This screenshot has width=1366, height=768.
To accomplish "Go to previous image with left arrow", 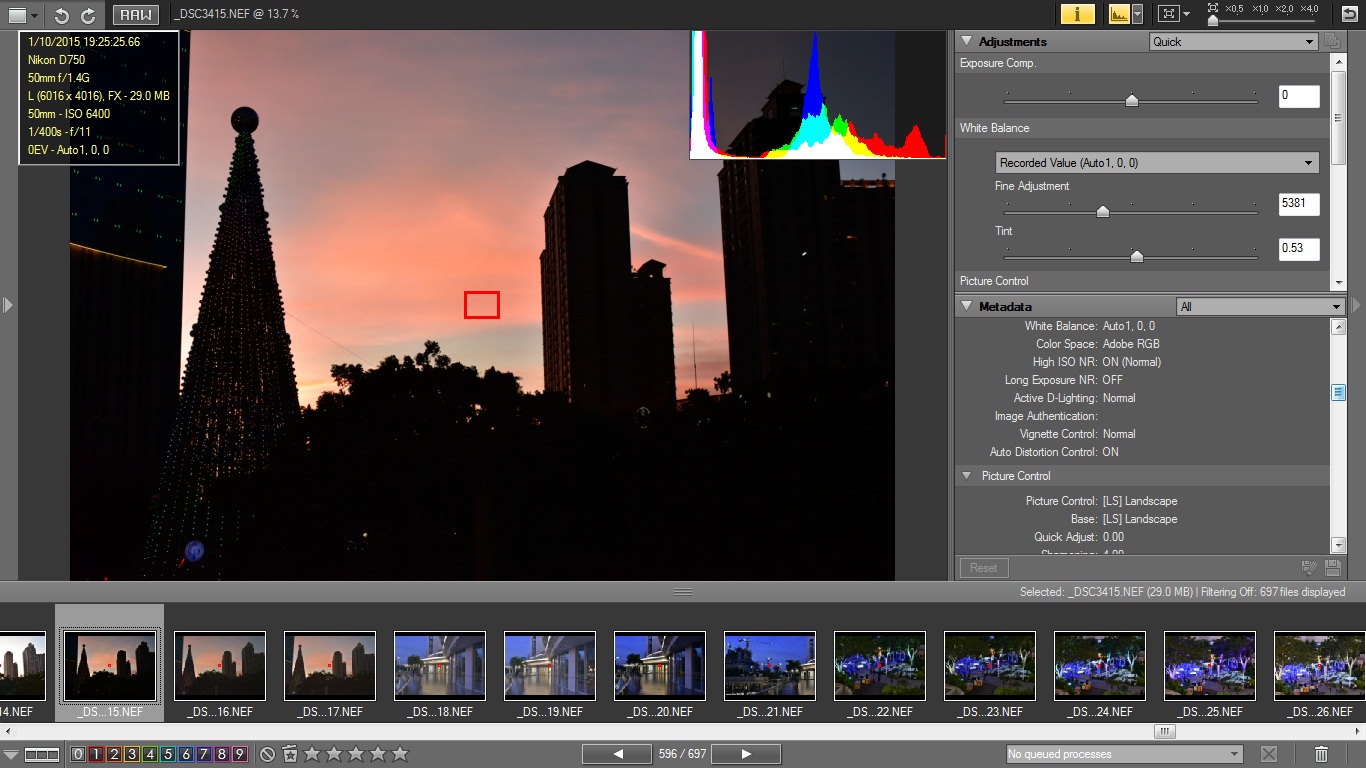I will coord(617,754).
